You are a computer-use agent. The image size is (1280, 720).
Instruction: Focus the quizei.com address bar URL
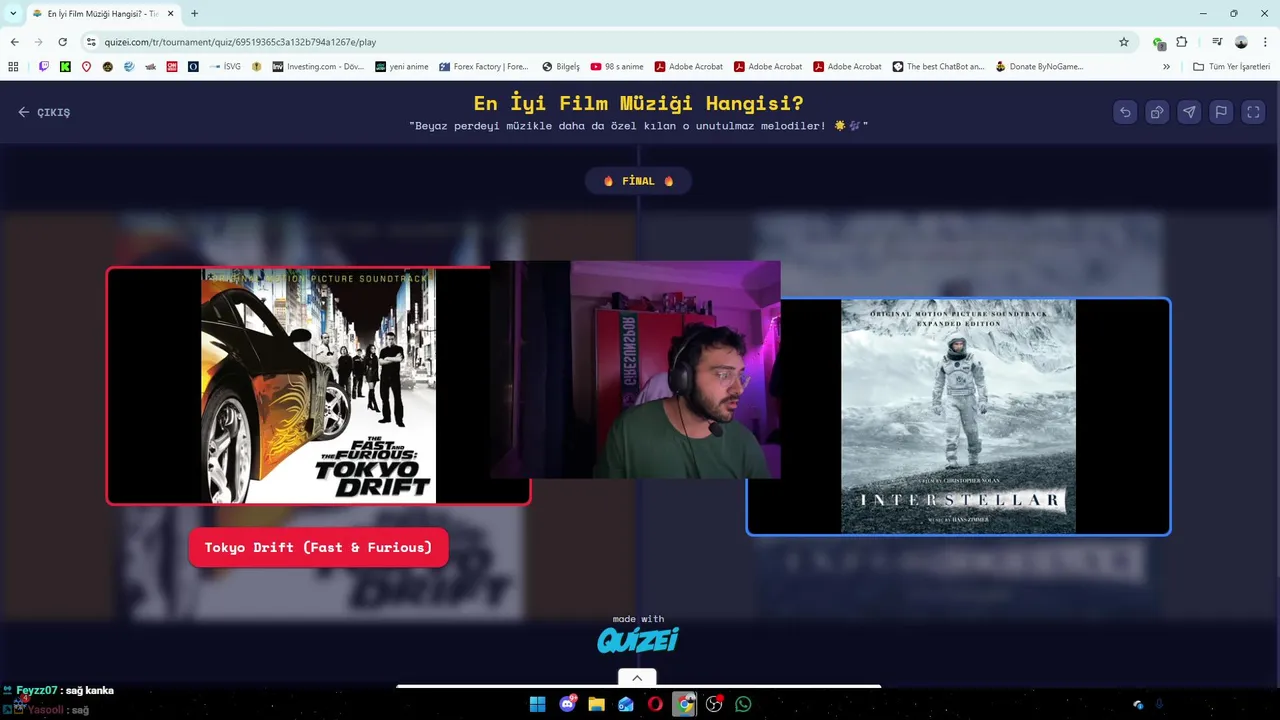pyautogui.click(x=240, y=42)
